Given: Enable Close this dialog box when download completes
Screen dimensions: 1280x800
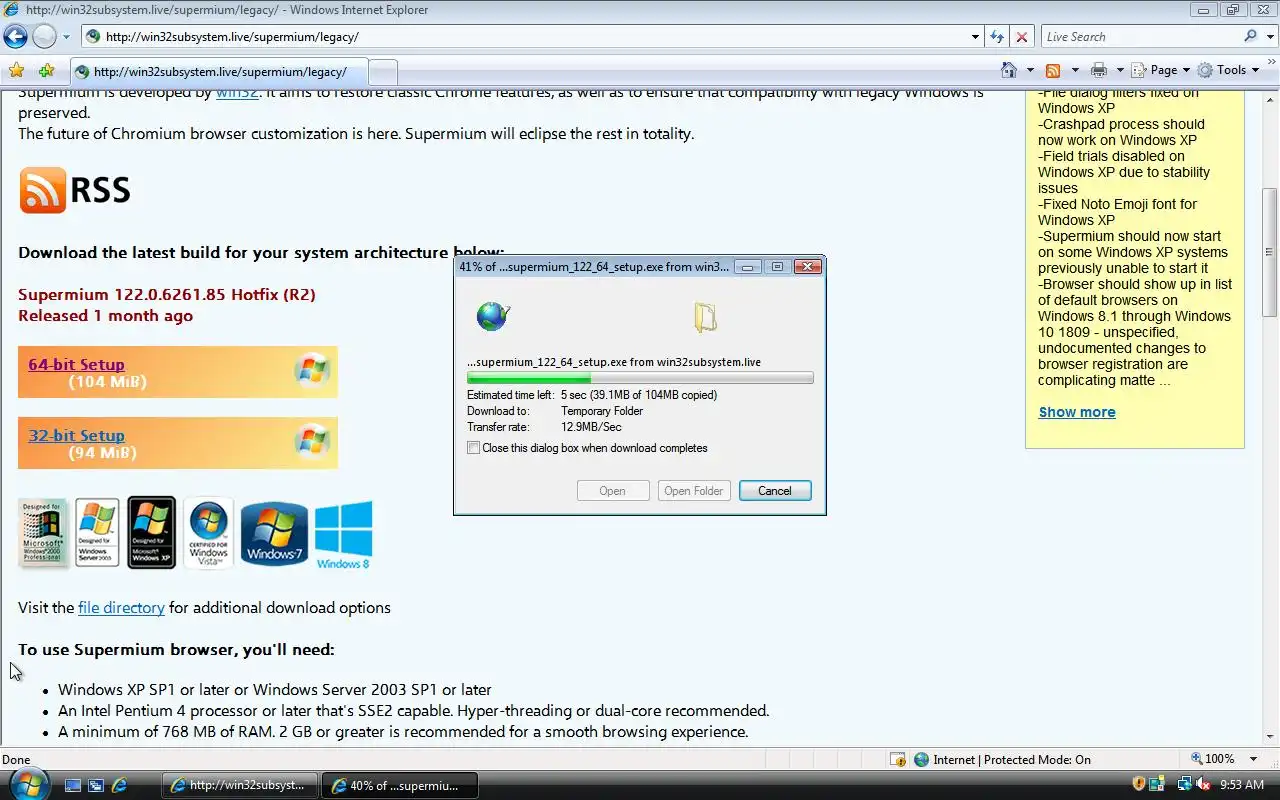Looking at the screenshot, I should pyautogui.click(x=474, y=448).
